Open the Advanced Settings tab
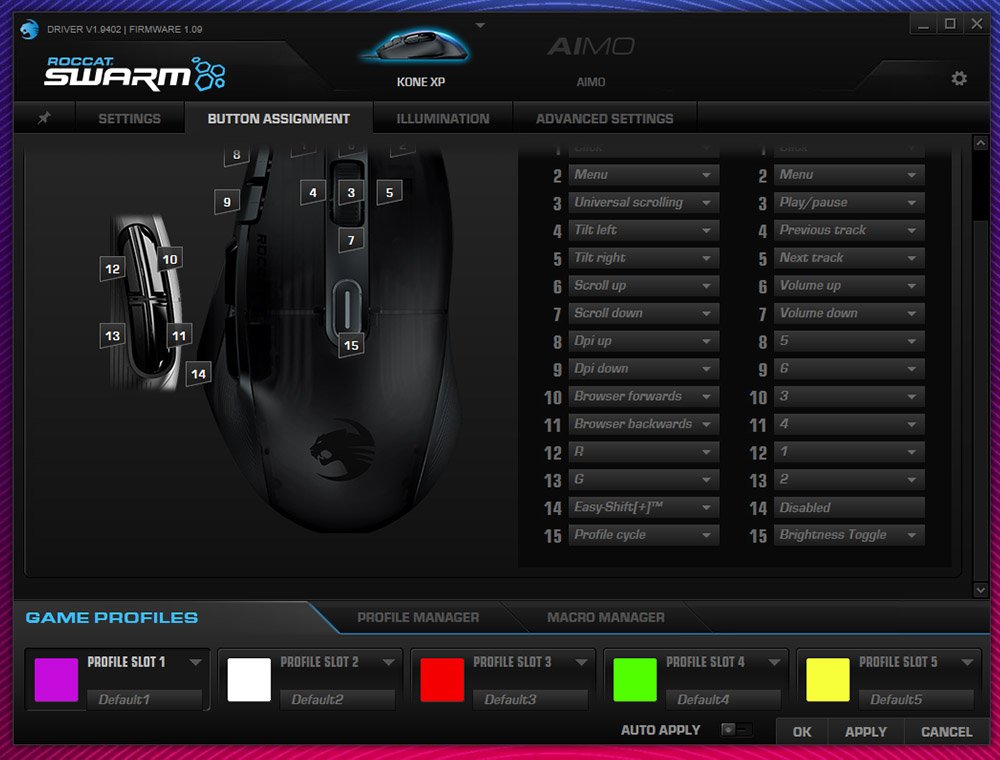 [x=605, y=118]
